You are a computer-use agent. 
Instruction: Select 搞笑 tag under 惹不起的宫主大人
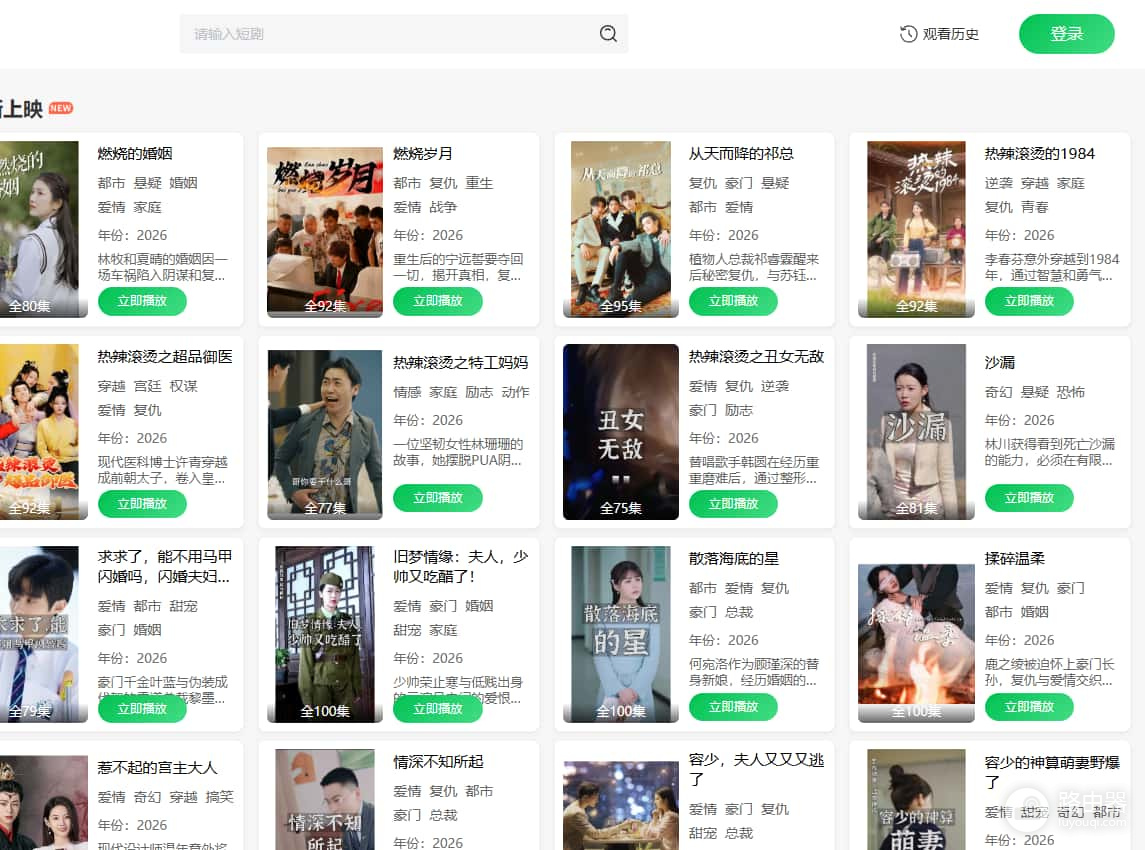pos(219,797)
